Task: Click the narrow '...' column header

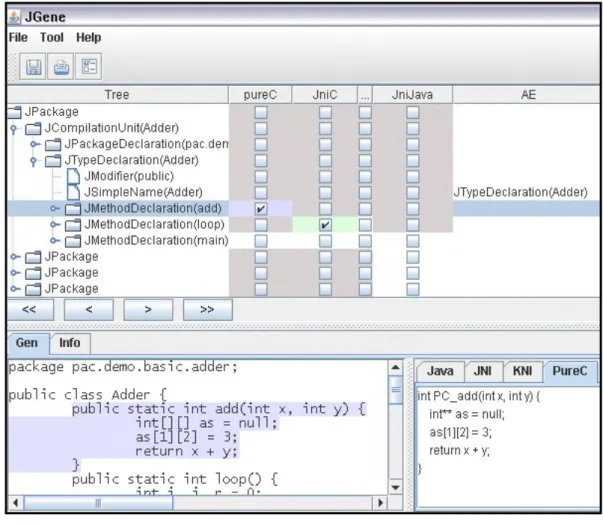Action: point(365,95)
